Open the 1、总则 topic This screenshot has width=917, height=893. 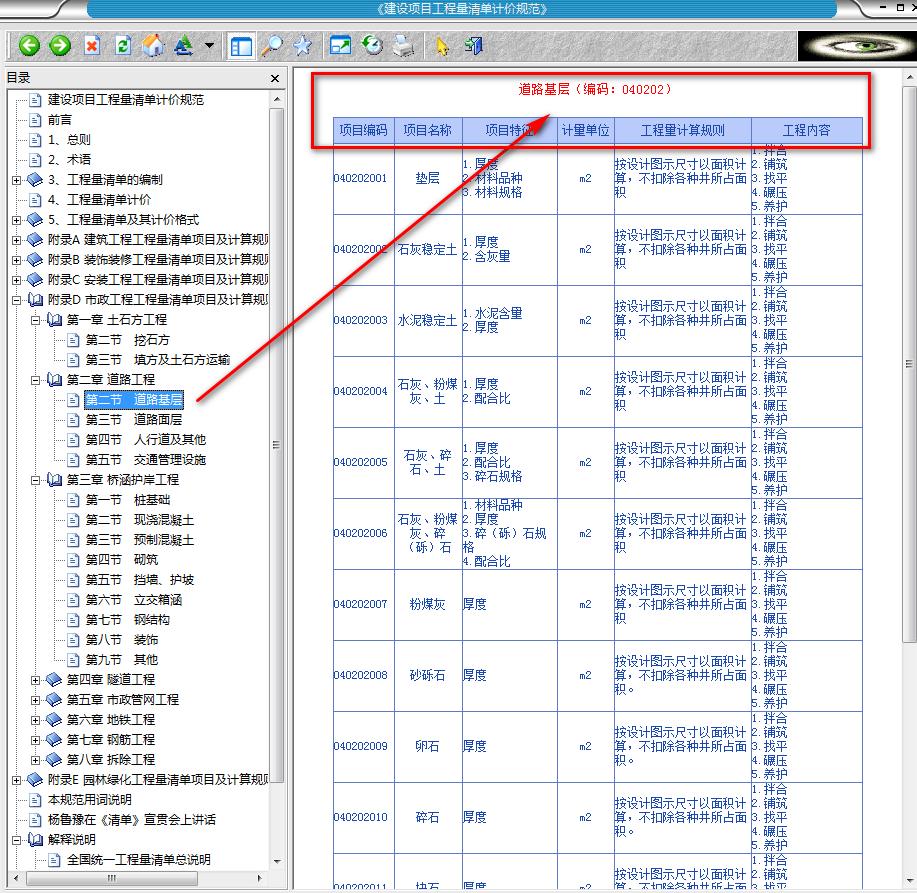tap(69, 140)
